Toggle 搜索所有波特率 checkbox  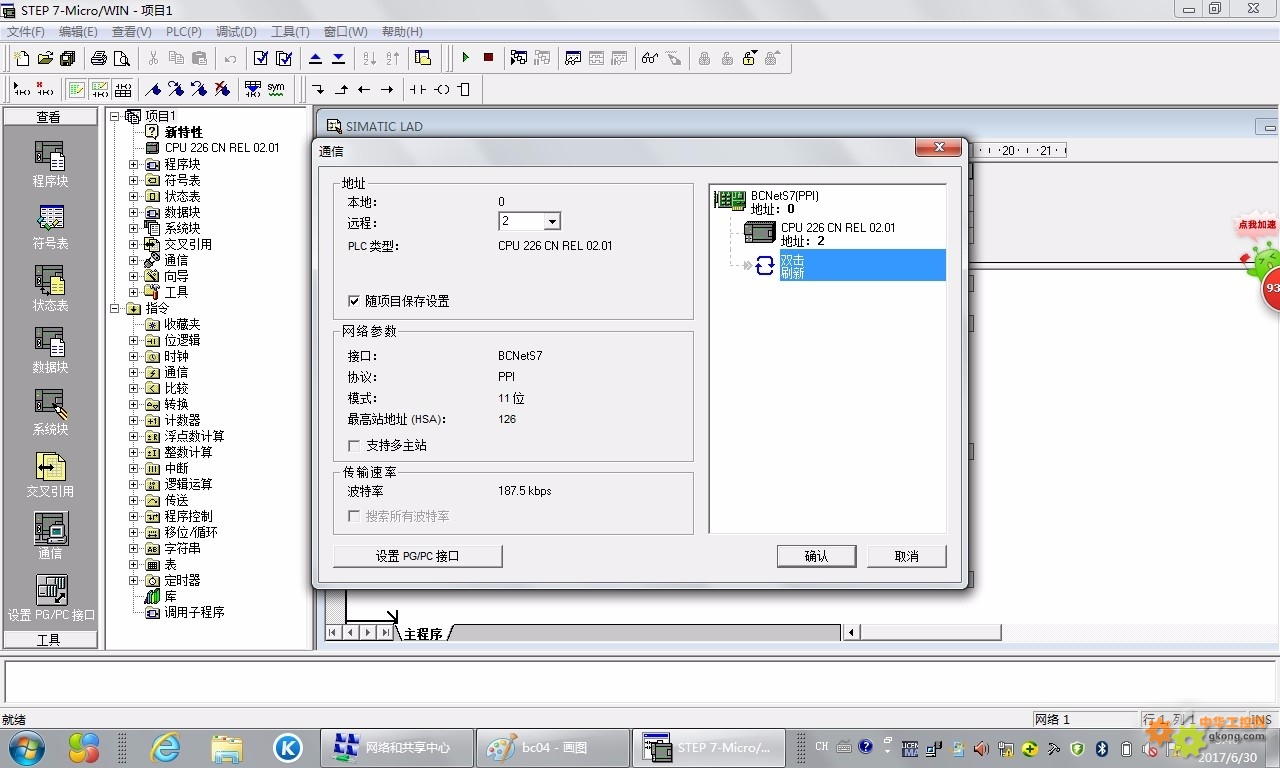click(354, 516)
